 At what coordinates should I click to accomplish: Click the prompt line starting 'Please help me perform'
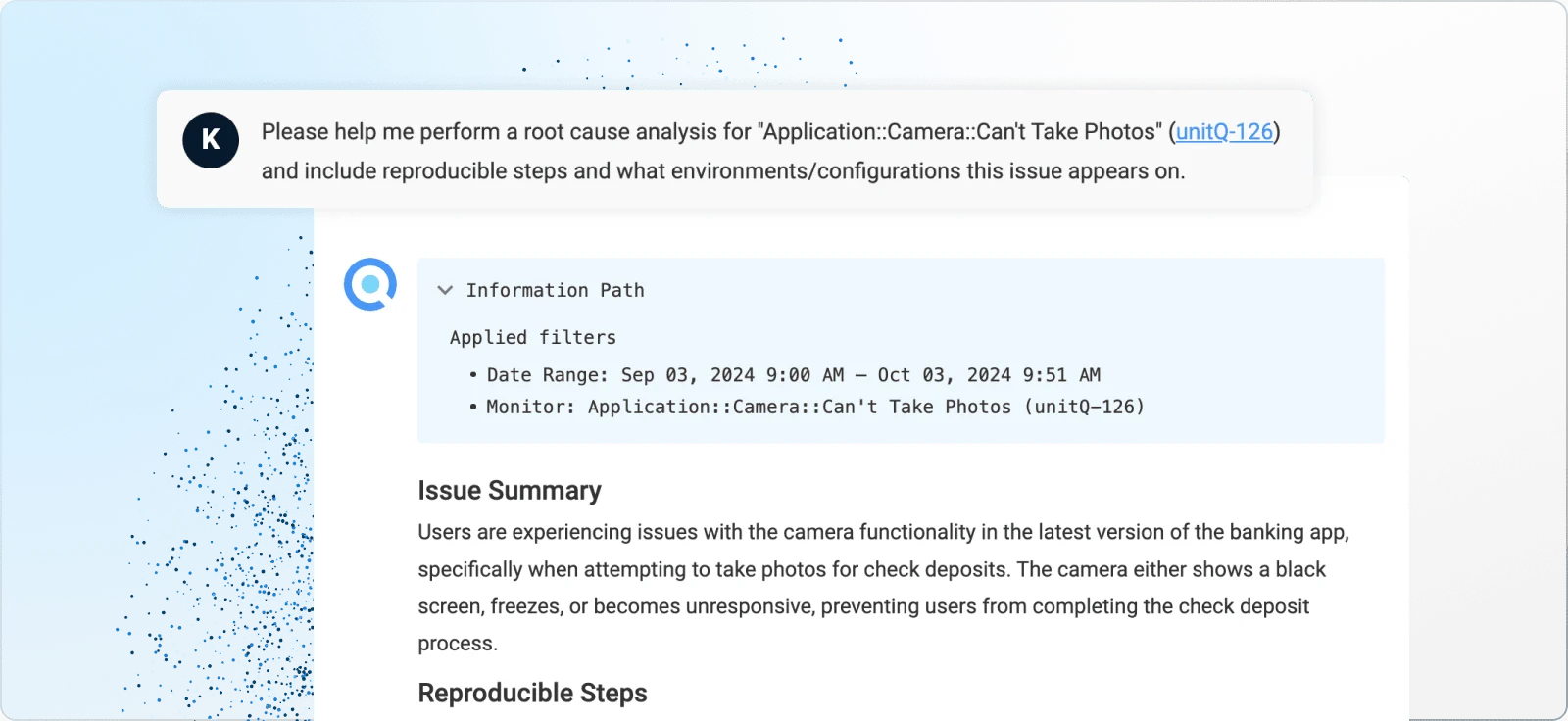(x=770, y=132)
